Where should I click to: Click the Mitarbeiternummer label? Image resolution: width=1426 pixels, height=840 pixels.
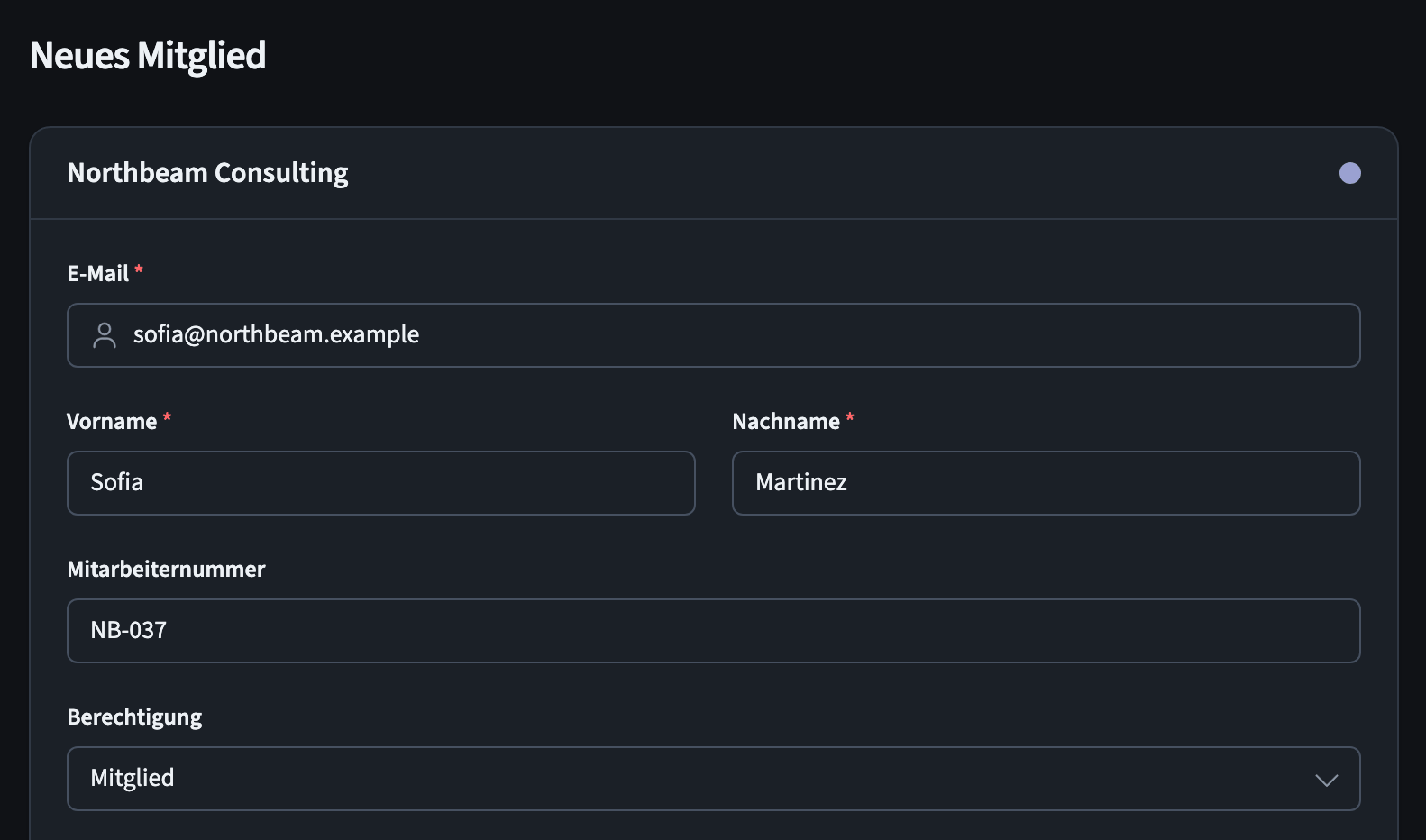pyautogui.click(x=166, y=570)
